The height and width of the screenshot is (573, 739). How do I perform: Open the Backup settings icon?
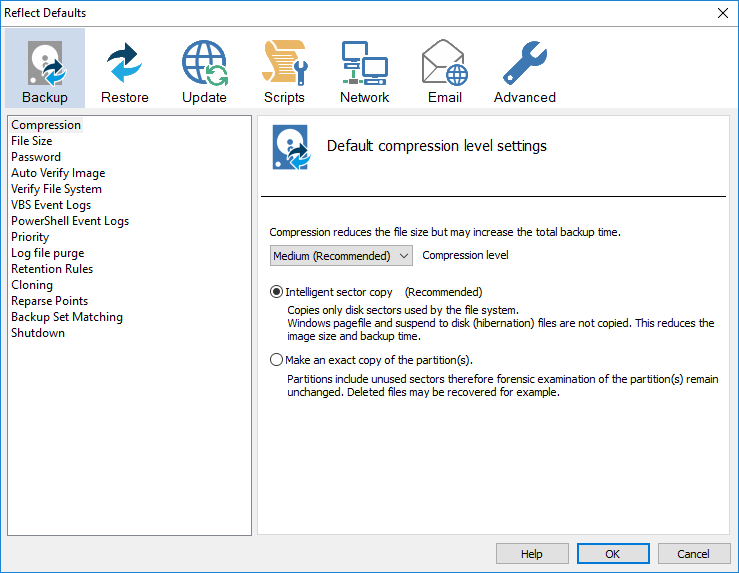45,64
